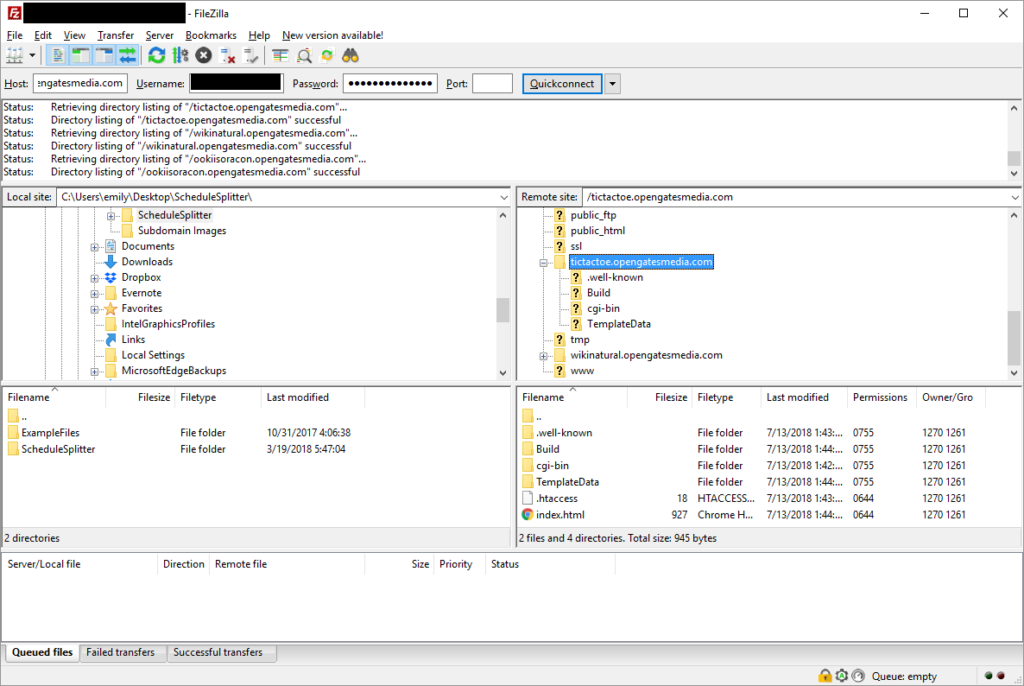The height and width of the screenshot is (686, 1024).
Task: Sort remote list by Last modified
Action: point(804,397)
